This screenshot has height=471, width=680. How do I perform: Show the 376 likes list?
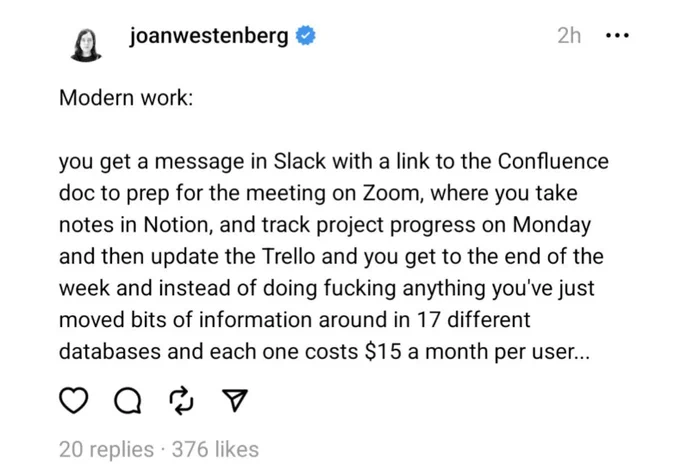click(x=216, y=449)
